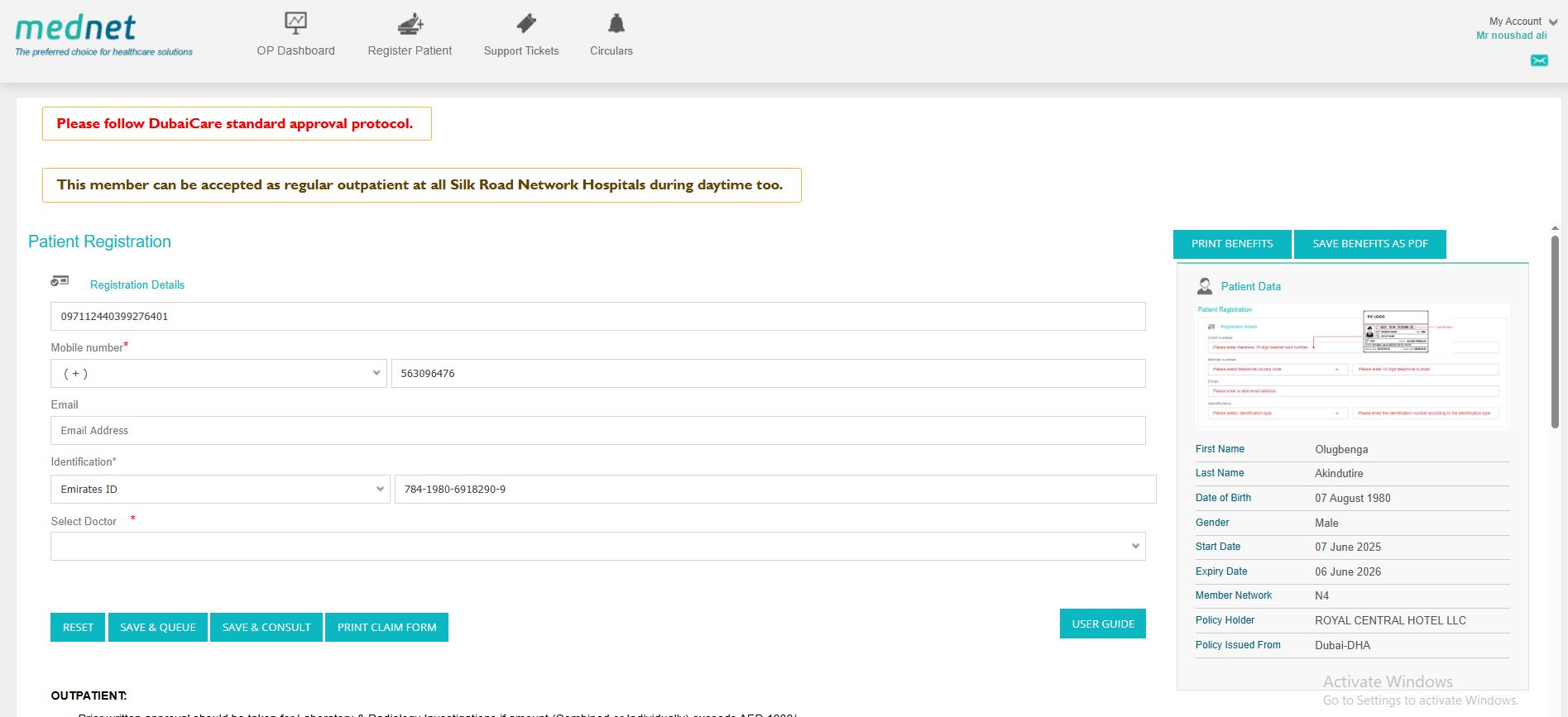Open the green mail envelope icon
Image resolution: width=1568 pixels, height=717 pixels.
[x=1539, y=60]
